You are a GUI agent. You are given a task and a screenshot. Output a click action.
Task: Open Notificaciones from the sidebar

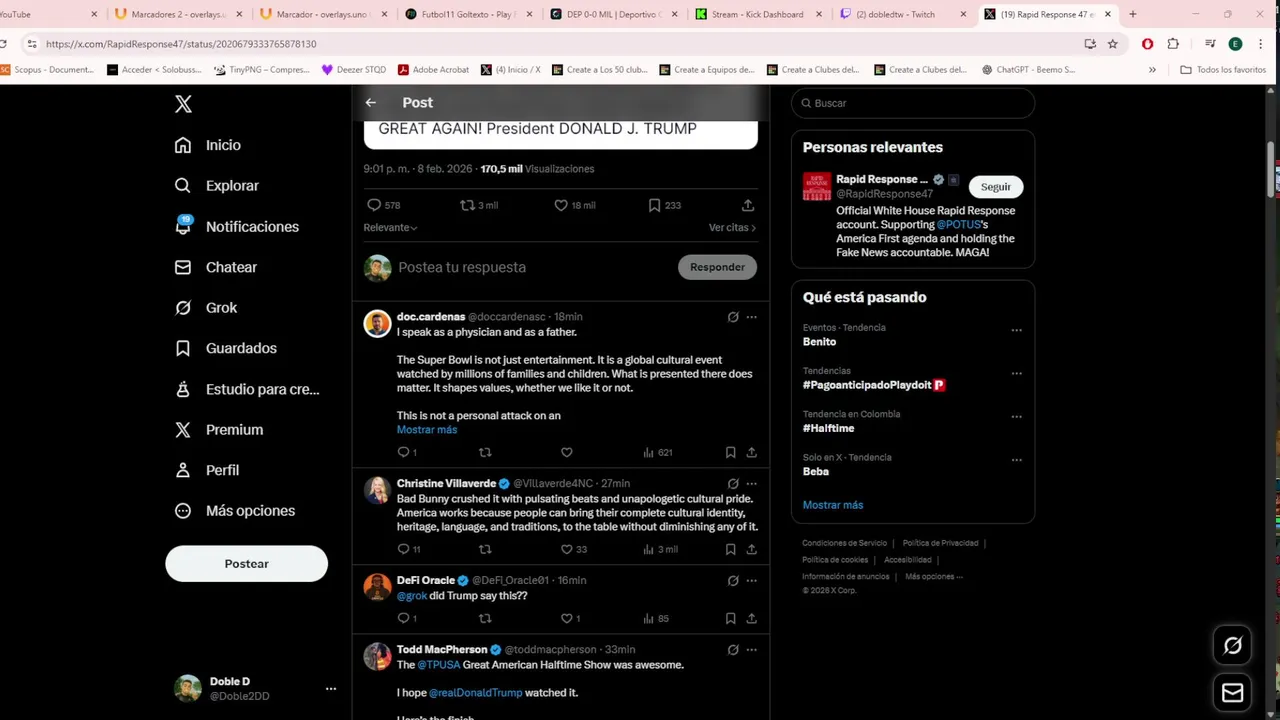[x=237, y=227]
